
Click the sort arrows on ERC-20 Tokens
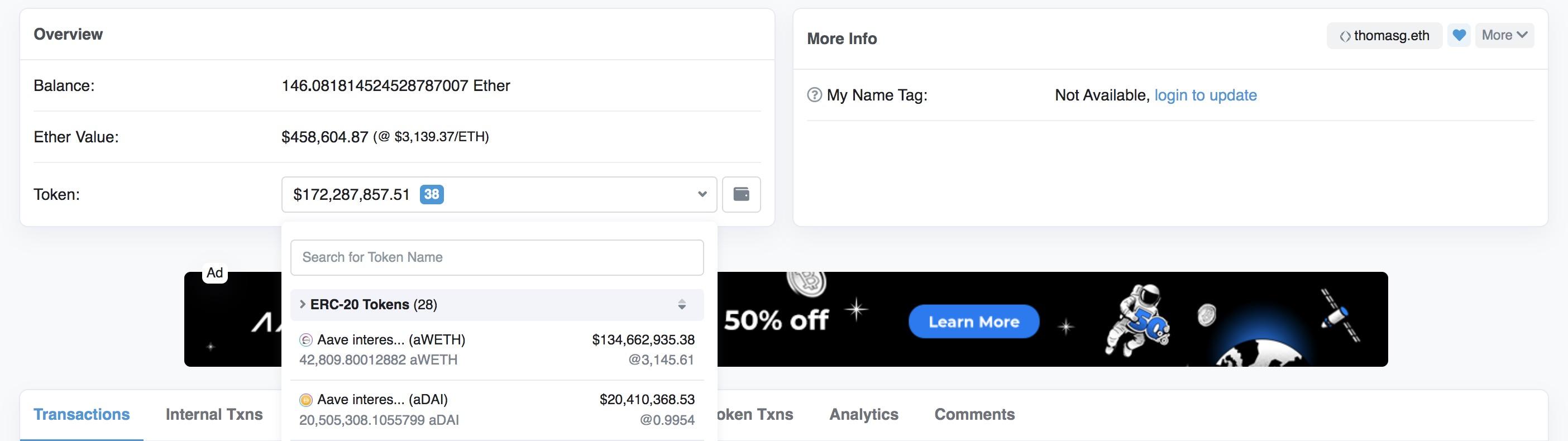(x=682, y=305)
